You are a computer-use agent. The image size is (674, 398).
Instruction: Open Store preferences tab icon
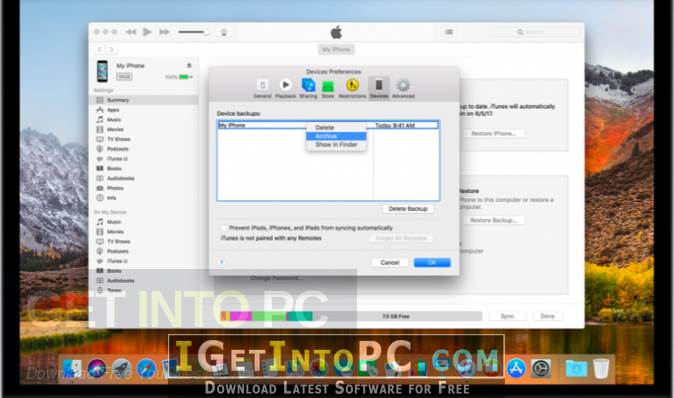coord(328,88)
